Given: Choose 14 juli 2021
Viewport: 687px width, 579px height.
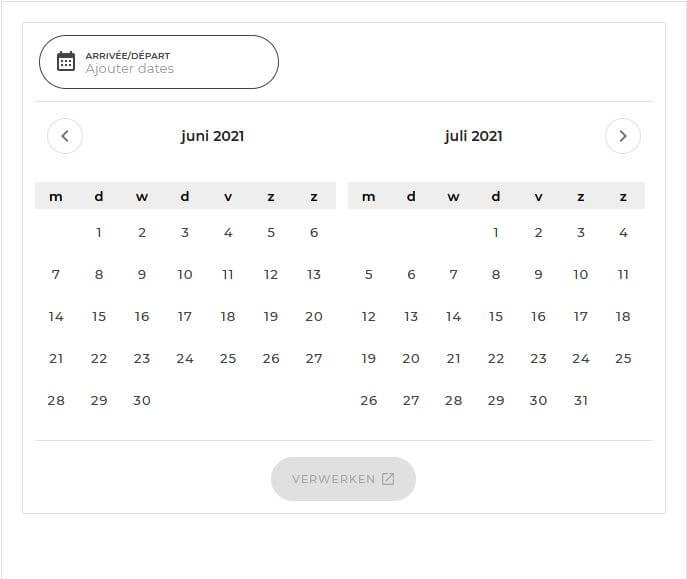Looking at the screenshot, I should click(x=453, y=317).
